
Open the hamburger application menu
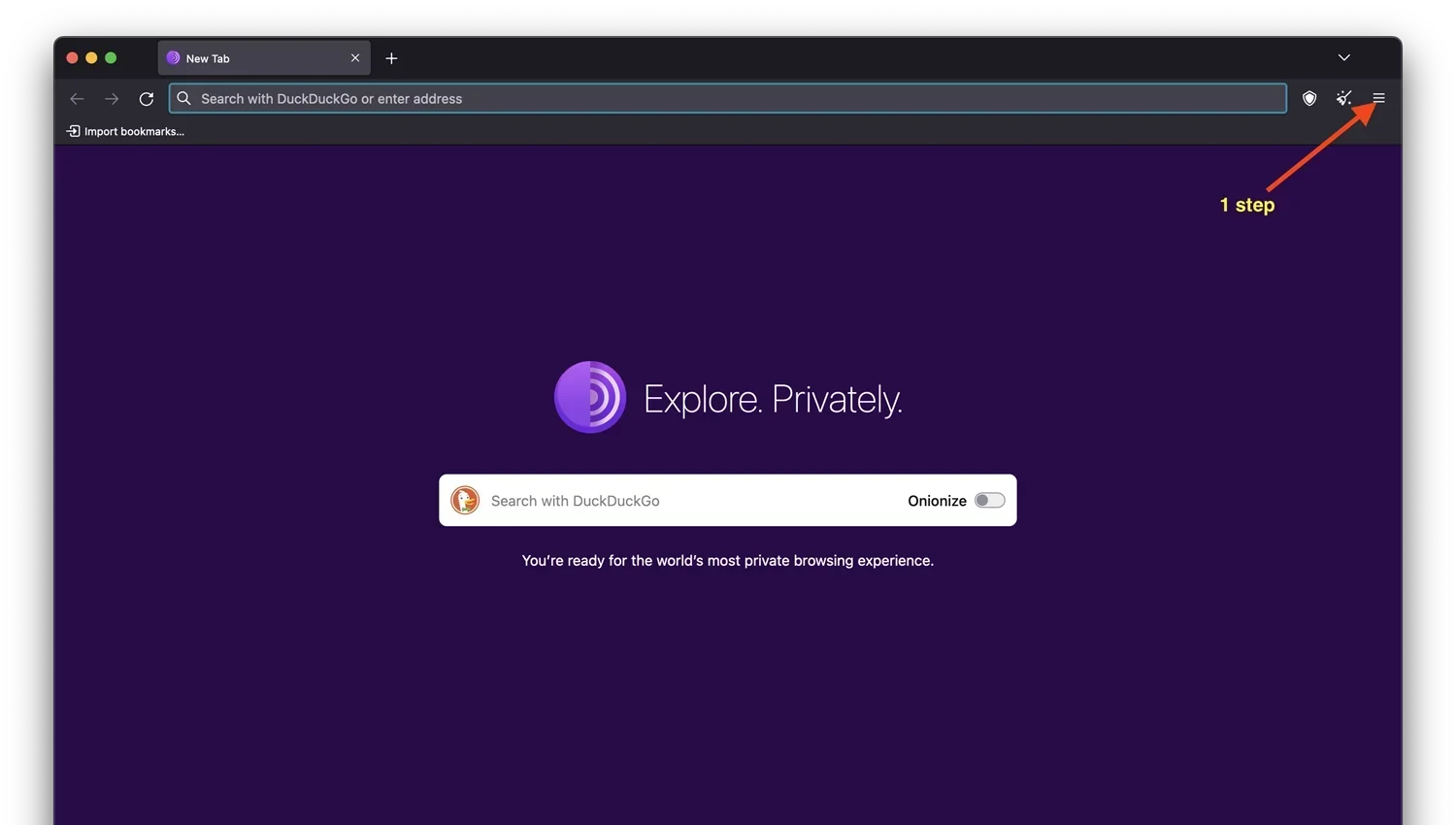click(1378, 98)
